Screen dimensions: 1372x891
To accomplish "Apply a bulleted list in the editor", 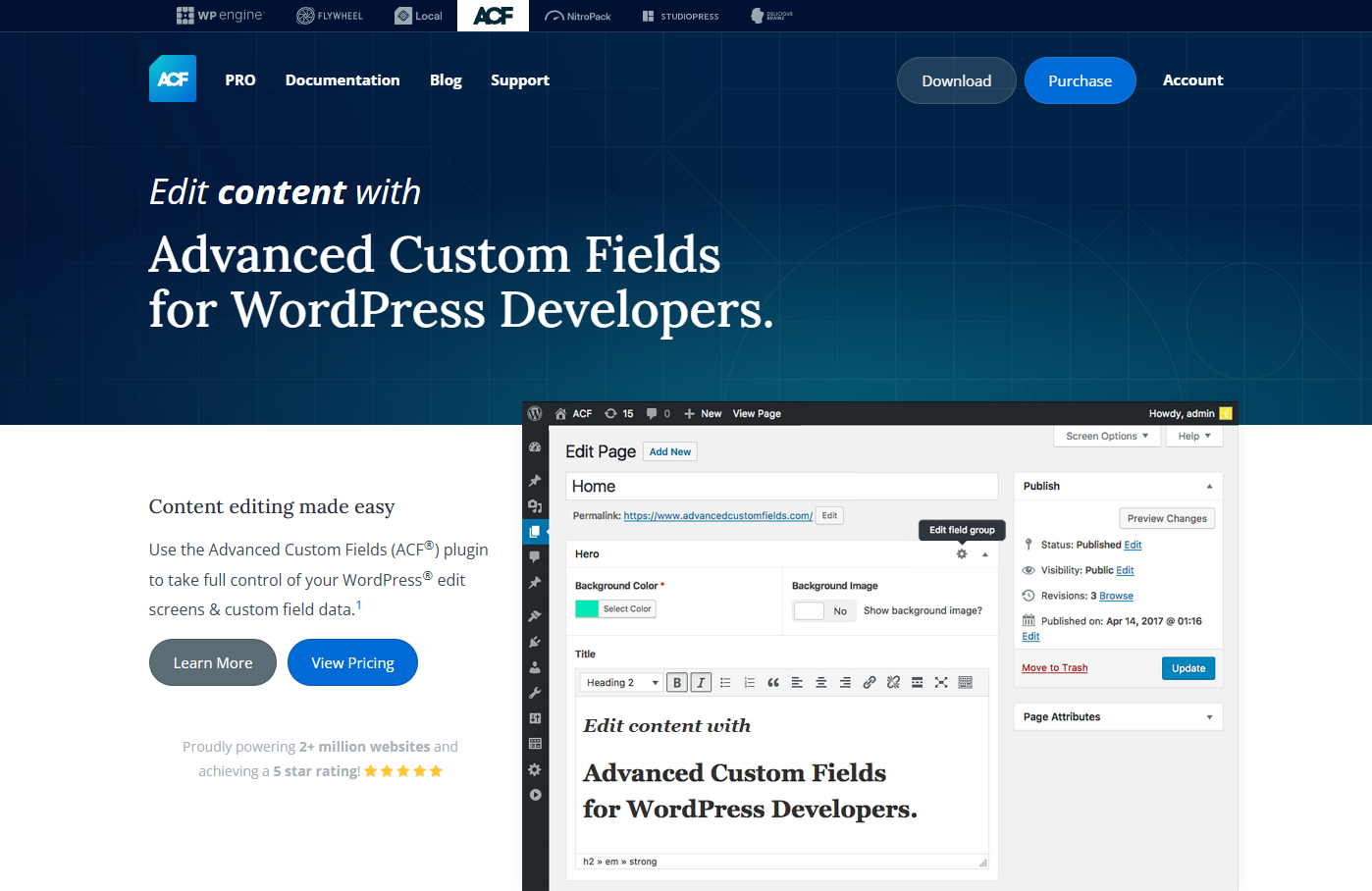I will point(723,682).
